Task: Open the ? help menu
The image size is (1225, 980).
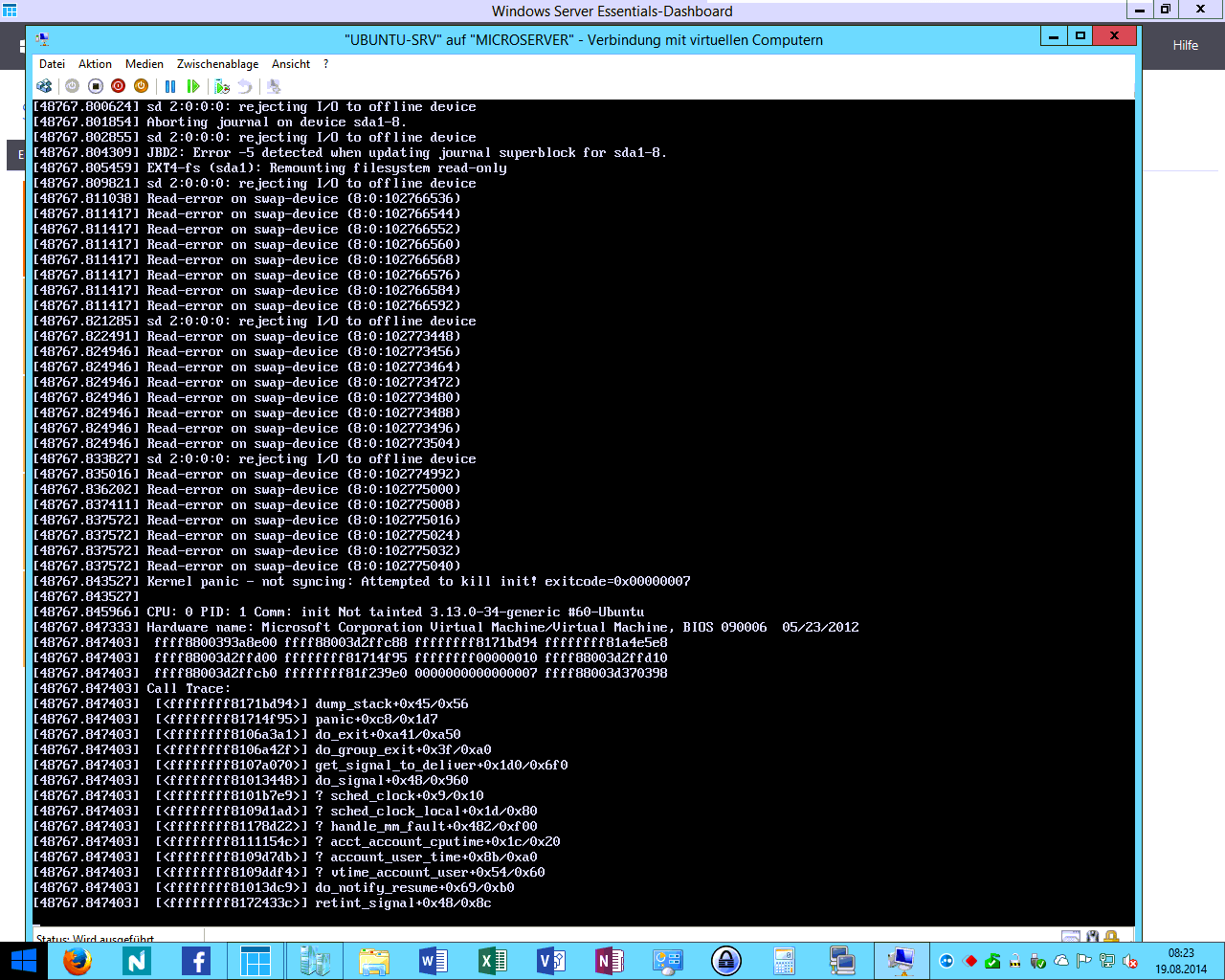Action: pyautogui.click(x=325, y=64)
